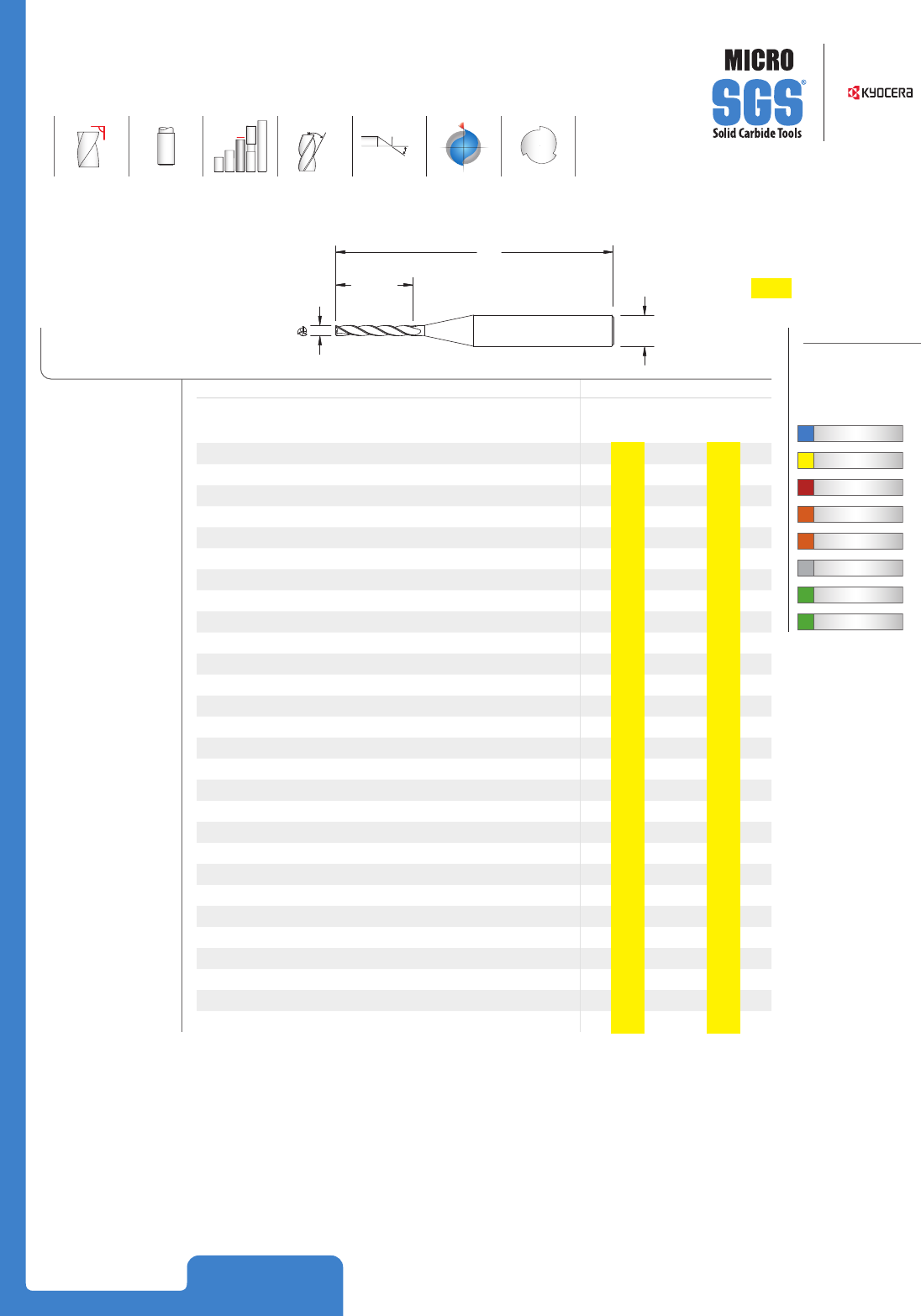This screenshot has height=1316, width=921.
Task: Click the point angle line diagram icon
Action: [386, 145]
